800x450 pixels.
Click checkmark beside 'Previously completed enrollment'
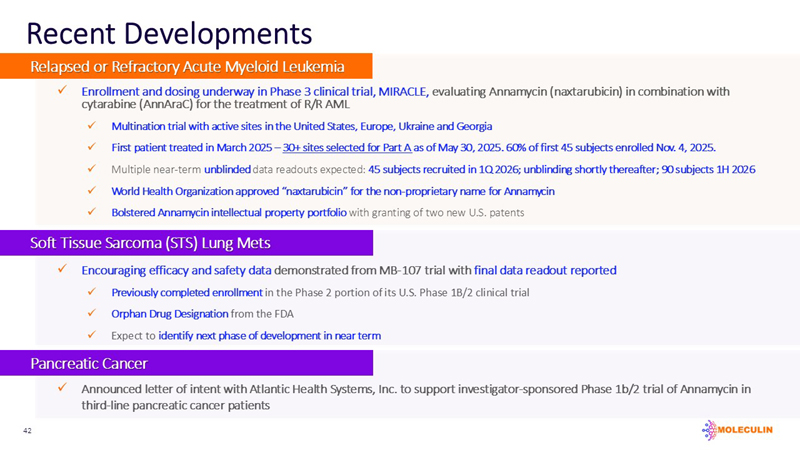(x=91, y=292)
